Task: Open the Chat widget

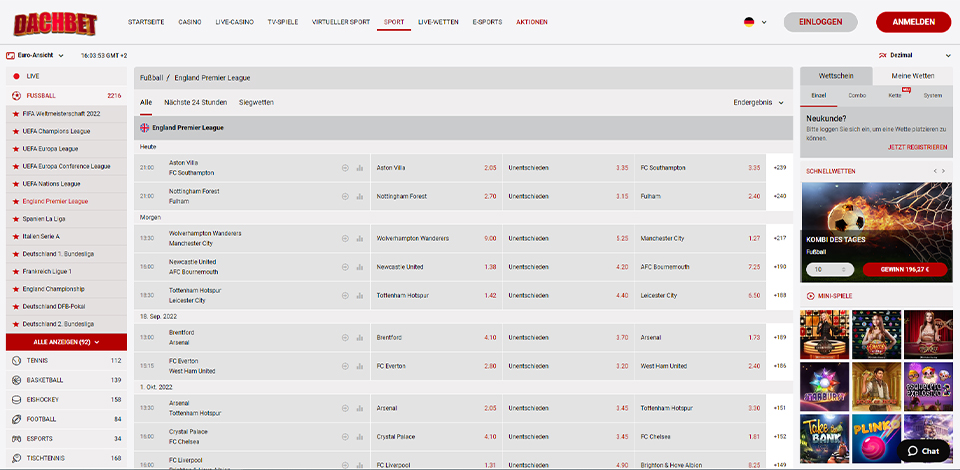Action: (923, 451)
